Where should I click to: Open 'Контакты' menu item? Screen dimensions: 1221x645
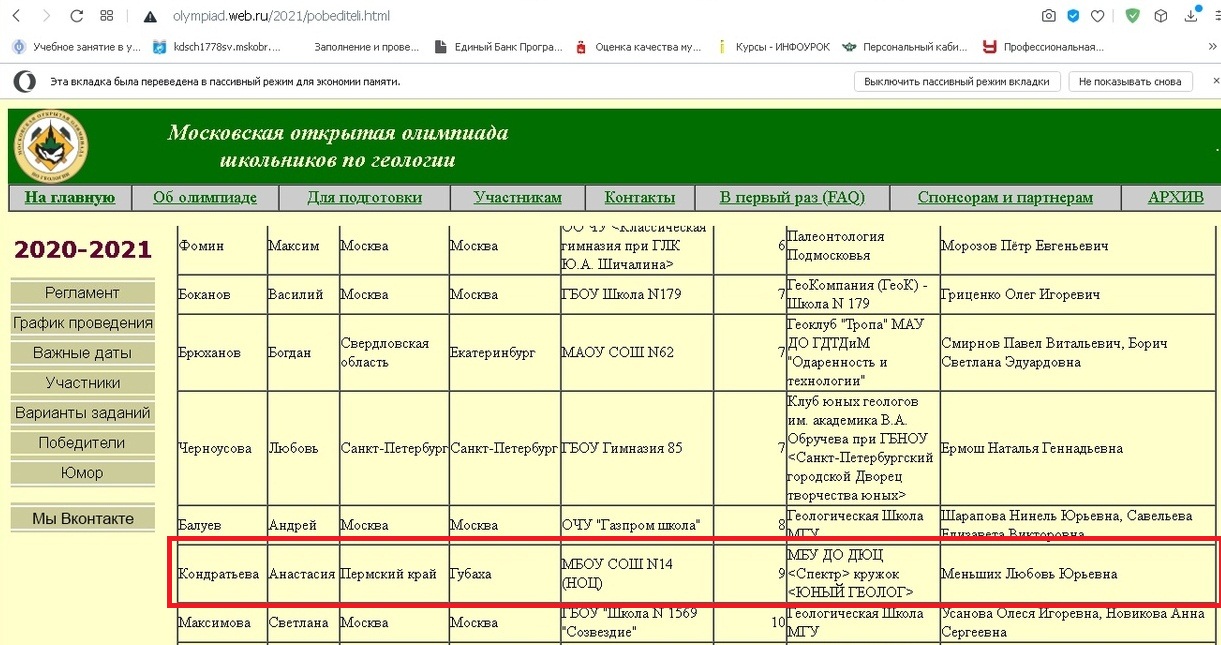pos(640,197)
